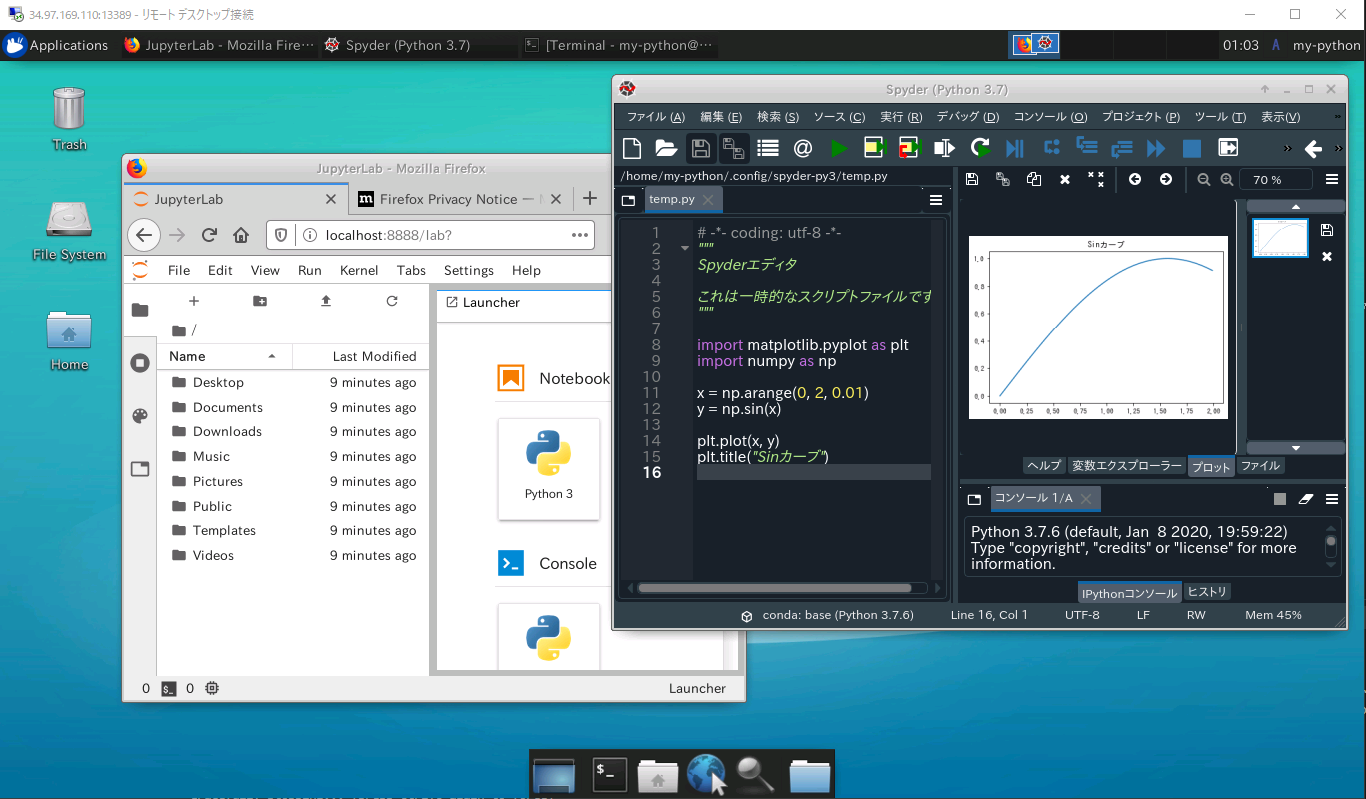Image resolution: width=1366 pixels, height=799 pixels.
Task: Run the script using the green Run icon
Action: 838,147
